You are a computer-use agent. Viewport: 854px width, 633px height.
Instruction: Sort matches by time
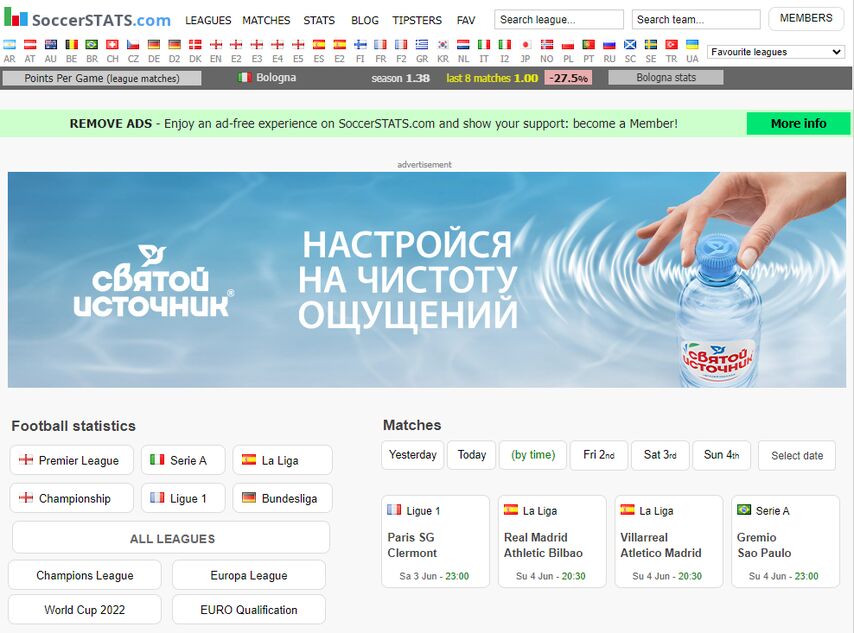click(x=533, y=455)
